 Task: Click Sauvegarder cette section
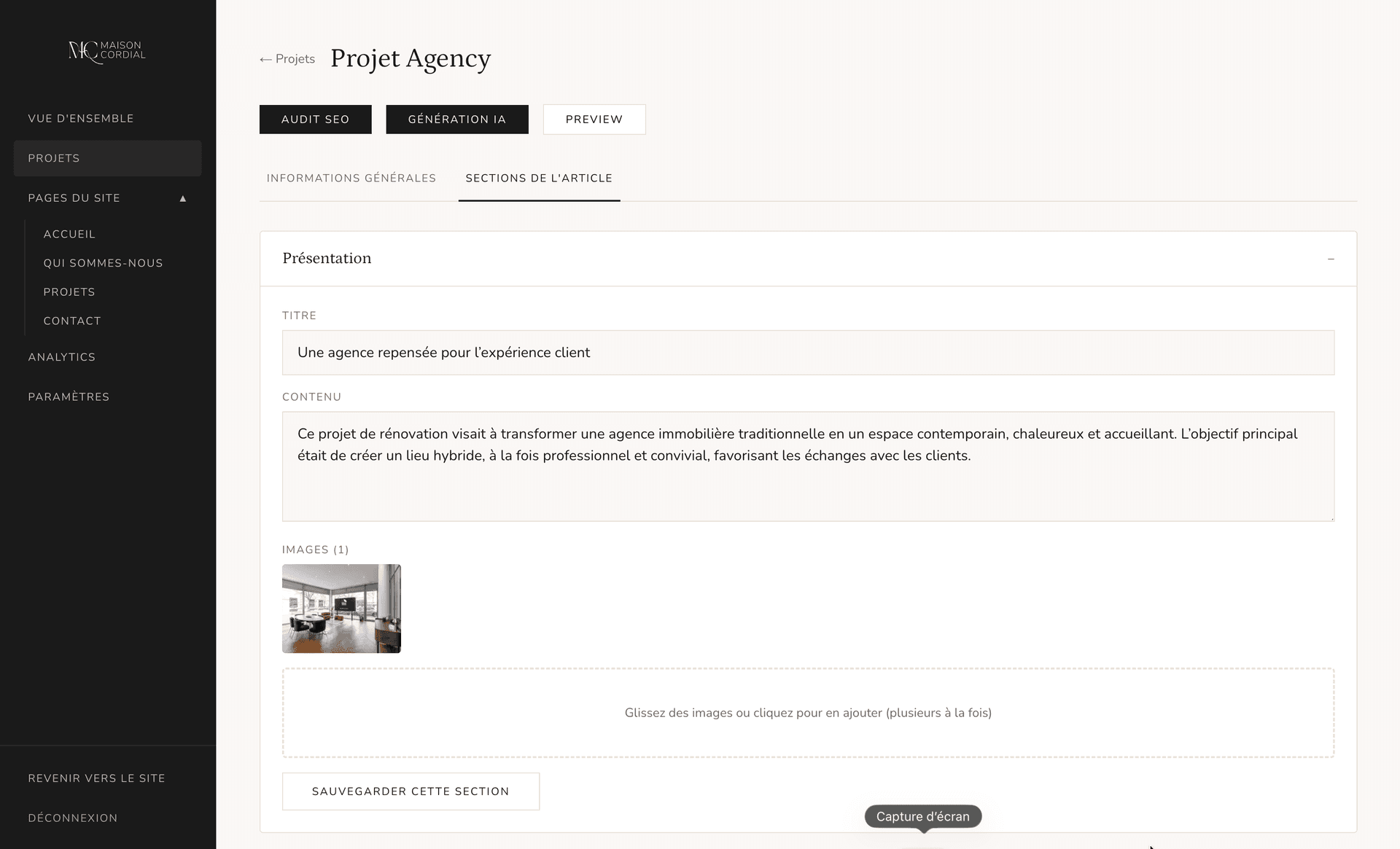(x=411, y=791)
